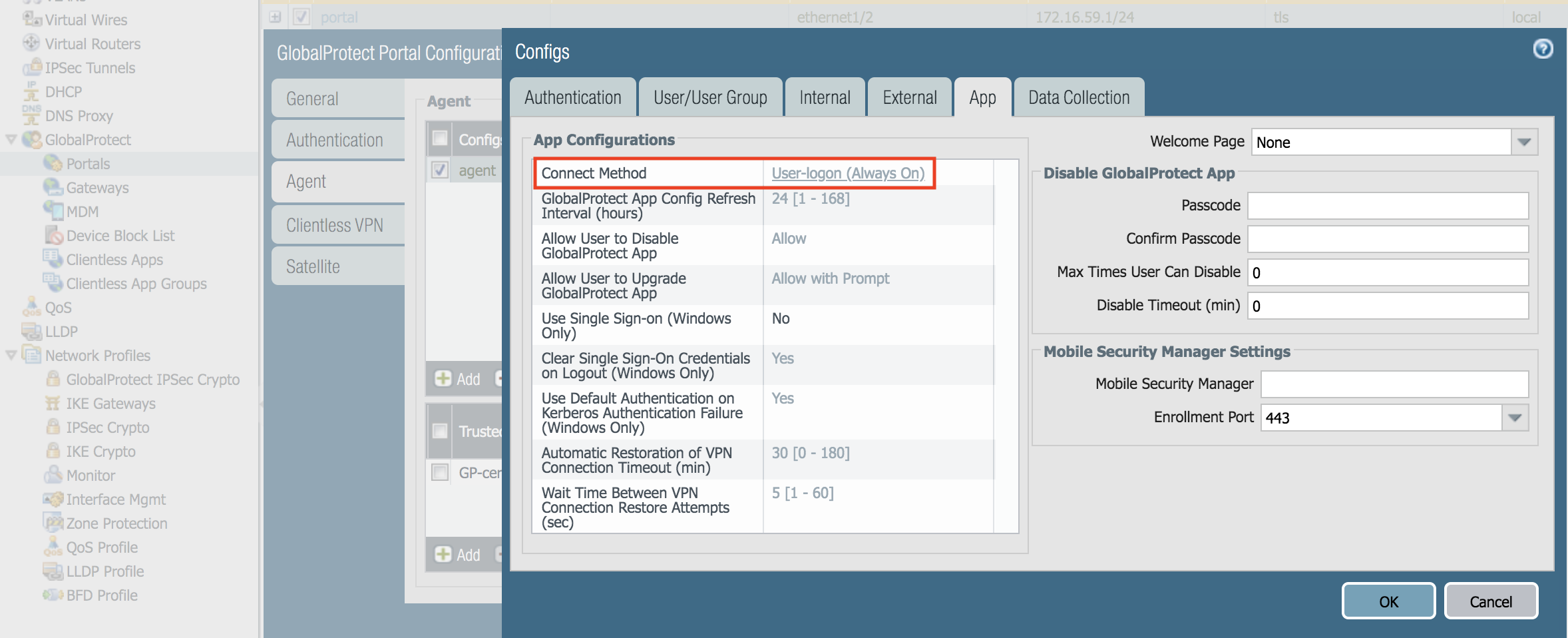1568x638 pixels.
Task: Enable the GP-cer trusted root CA checkbox
Action: pyautogui.click(x=439, y=473)
